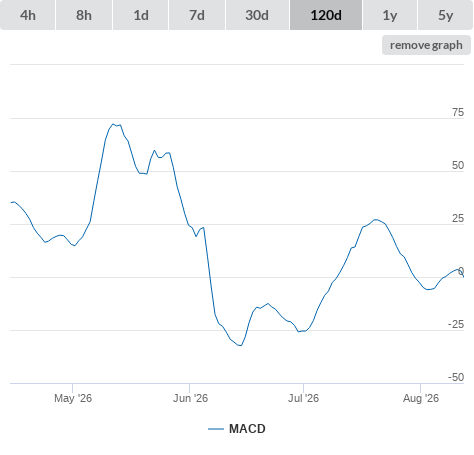The image size is (474, 455).
Task: Click the active 120d range tab
Action: (x=326, y=15)
